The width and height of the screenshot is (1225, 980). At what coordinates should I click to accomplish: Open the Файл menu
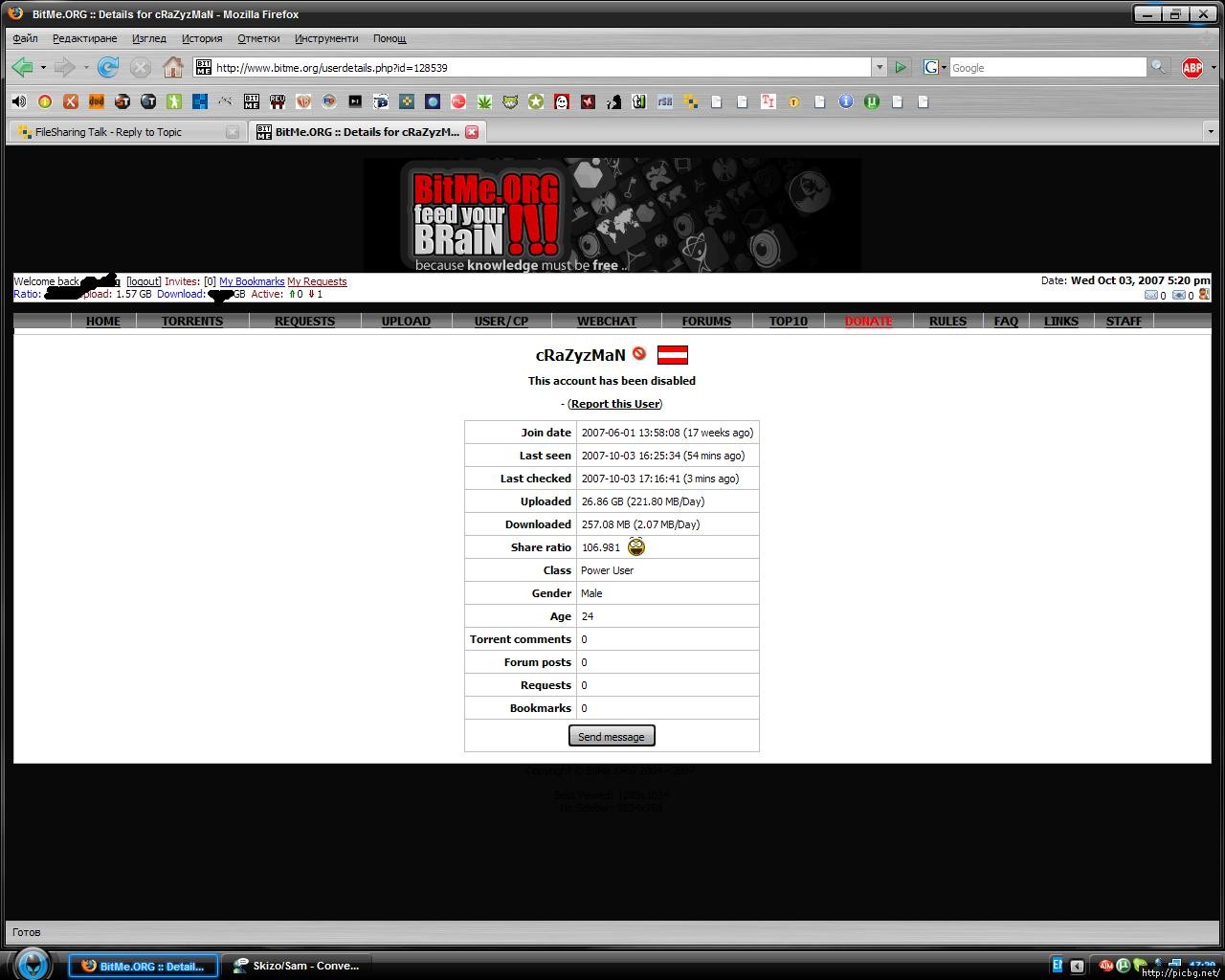click(26, 38)
